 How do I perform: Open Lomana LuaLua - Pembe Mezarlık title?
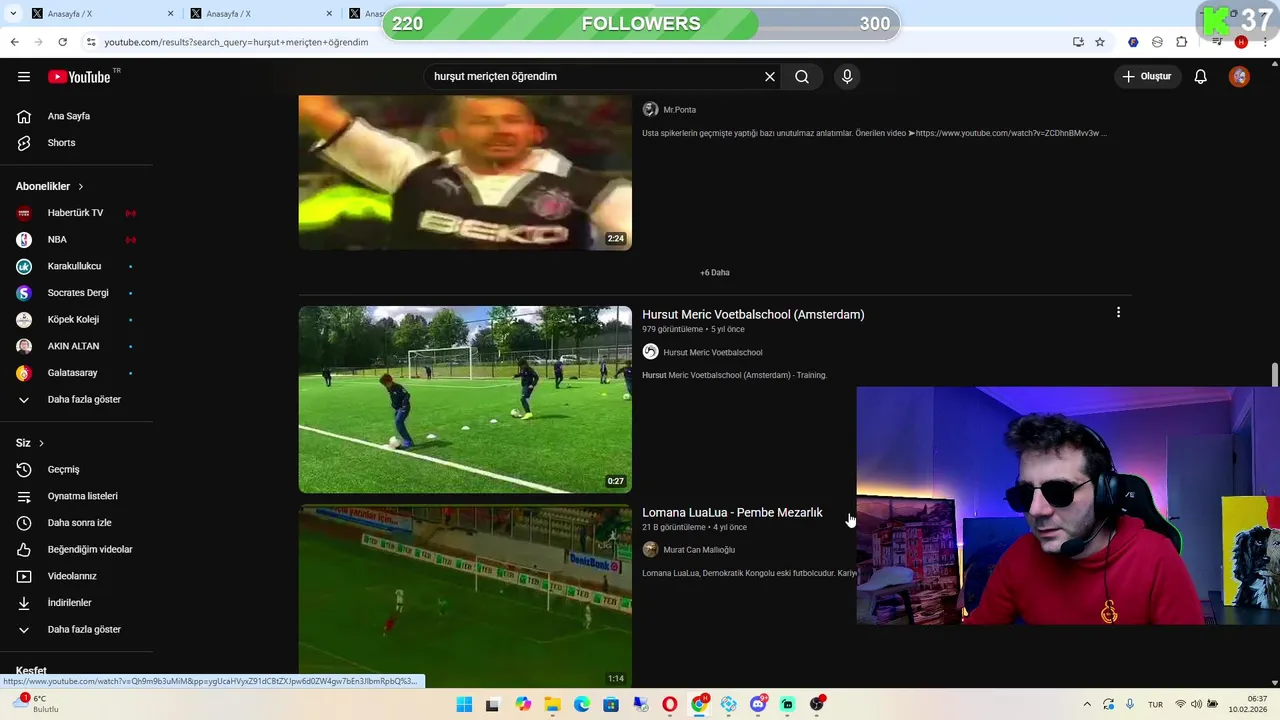732,512
